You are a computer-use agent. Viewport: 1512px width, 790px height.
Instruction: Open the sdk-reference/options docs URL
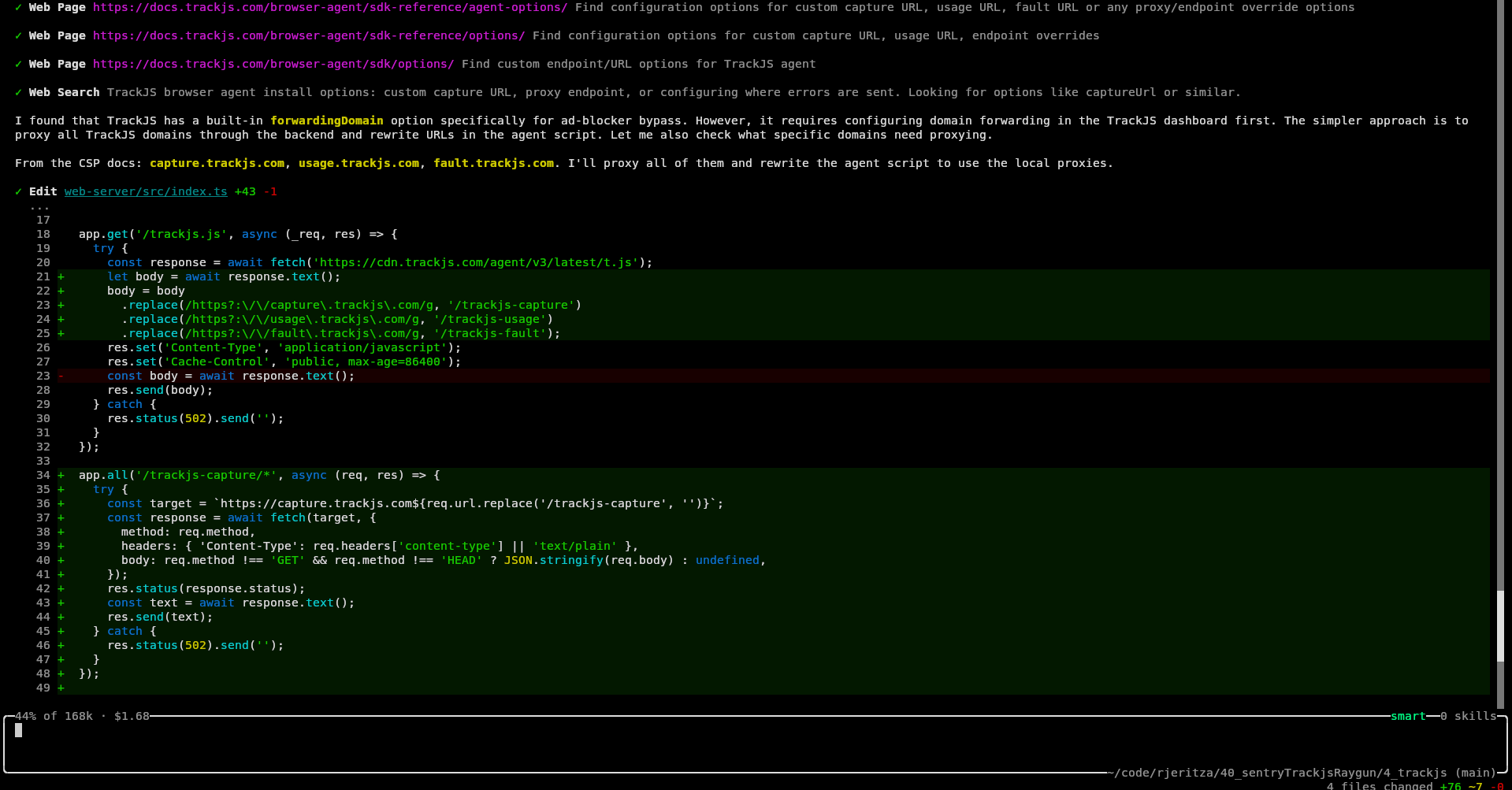[308, 36]
